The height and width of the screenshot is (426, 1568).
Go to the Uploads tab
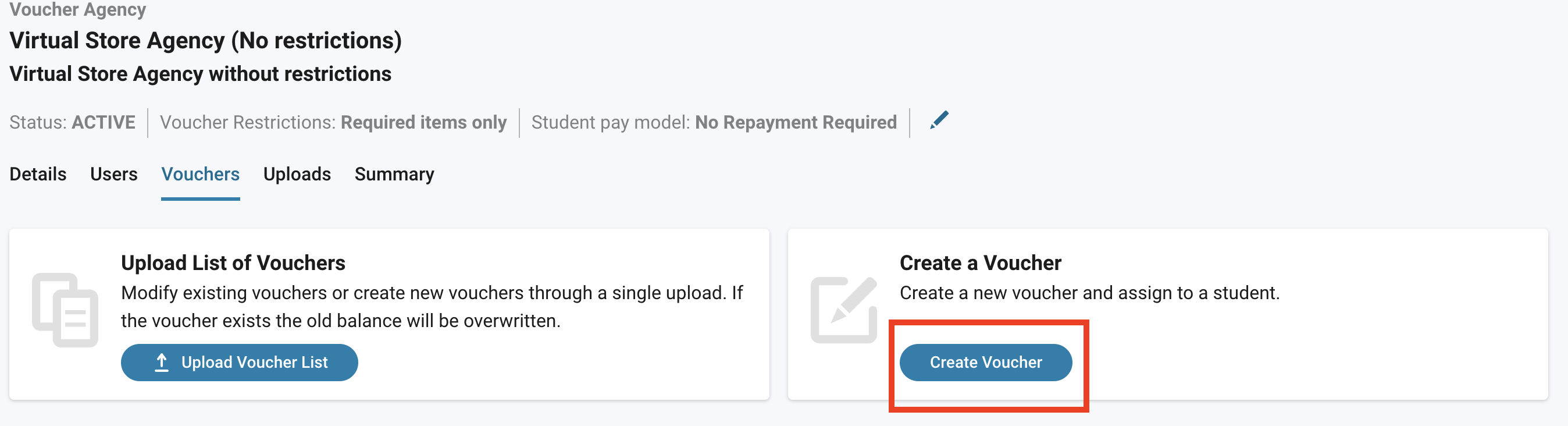coord(297,175)
